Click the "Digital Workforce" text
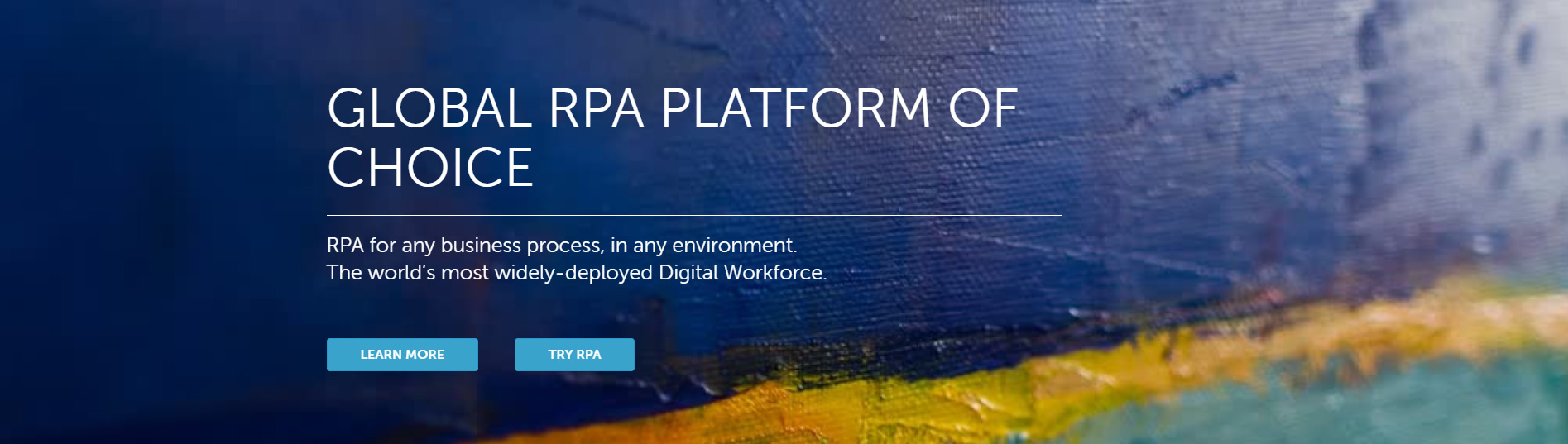This screenshot has height=444, width=1568. (x=741, y=273)
